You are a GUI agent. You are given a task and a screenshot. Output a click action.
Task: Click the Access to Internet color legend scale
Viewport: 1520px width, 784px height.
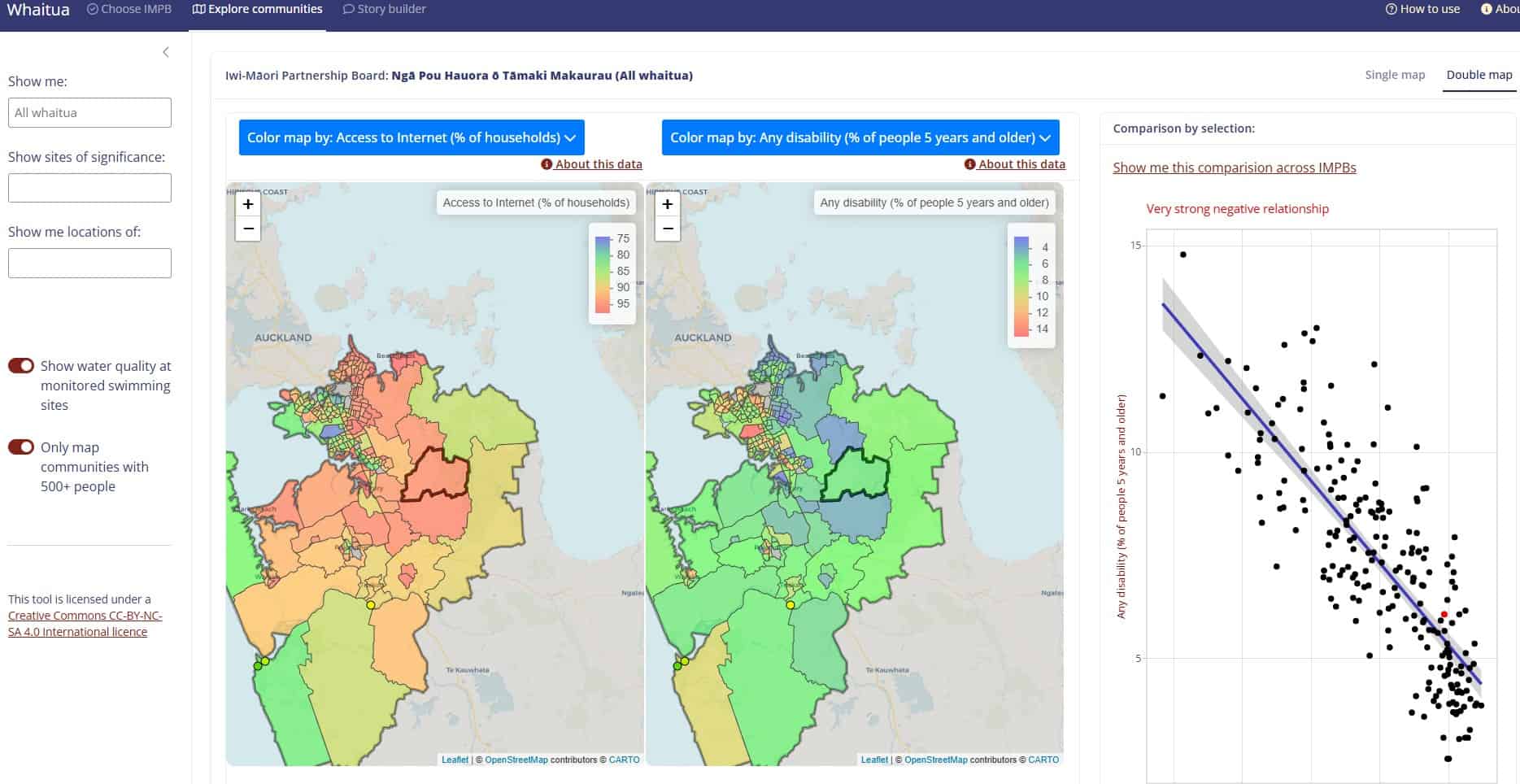click(x=603, y=274)
